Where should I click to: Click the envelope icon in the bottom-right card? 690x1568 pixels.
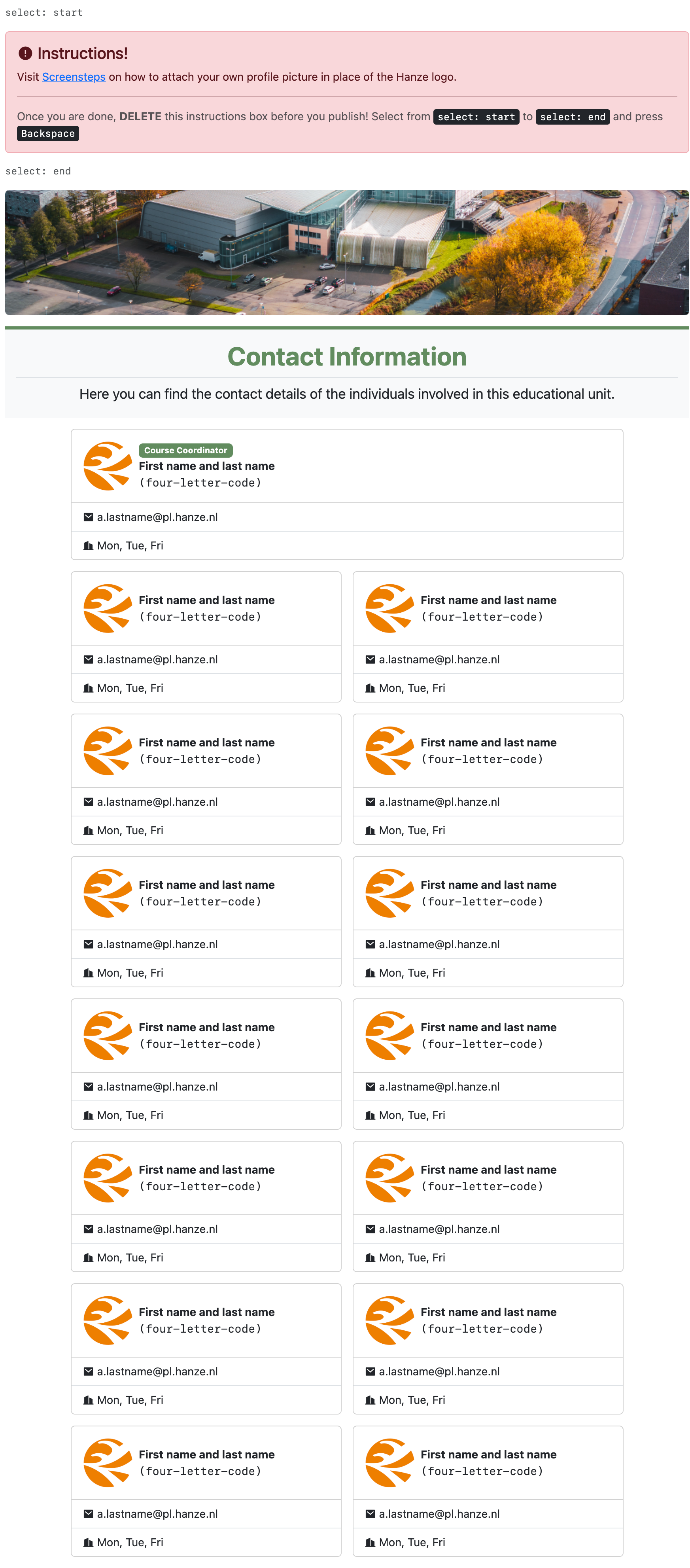pos(370,1514)
